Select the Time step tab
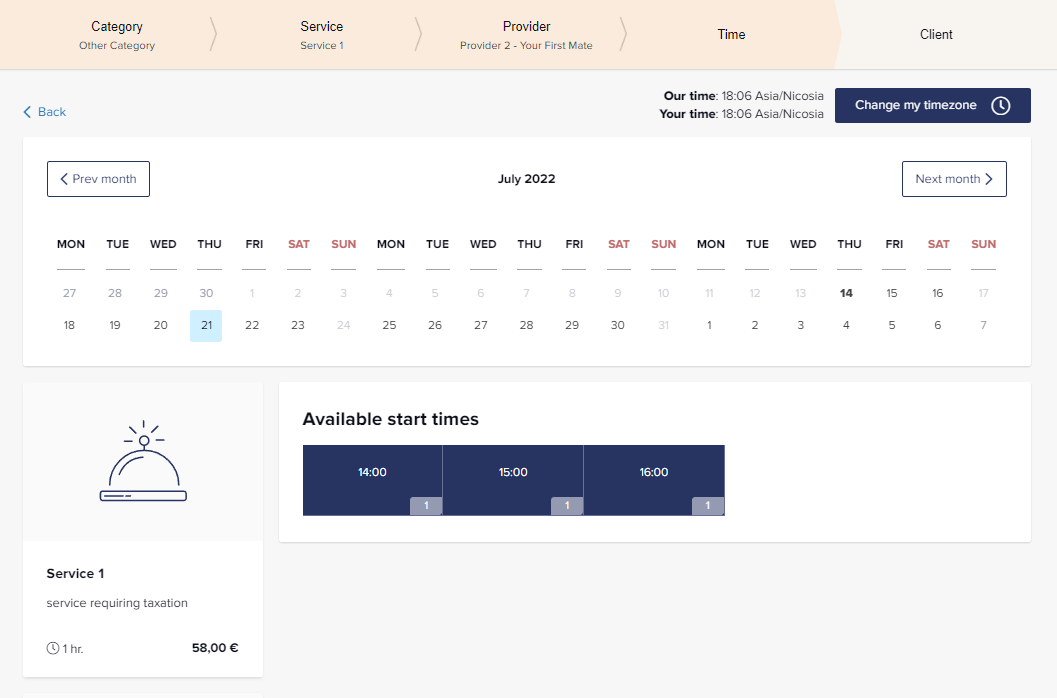1057x698 pixels. pos(731,34)
